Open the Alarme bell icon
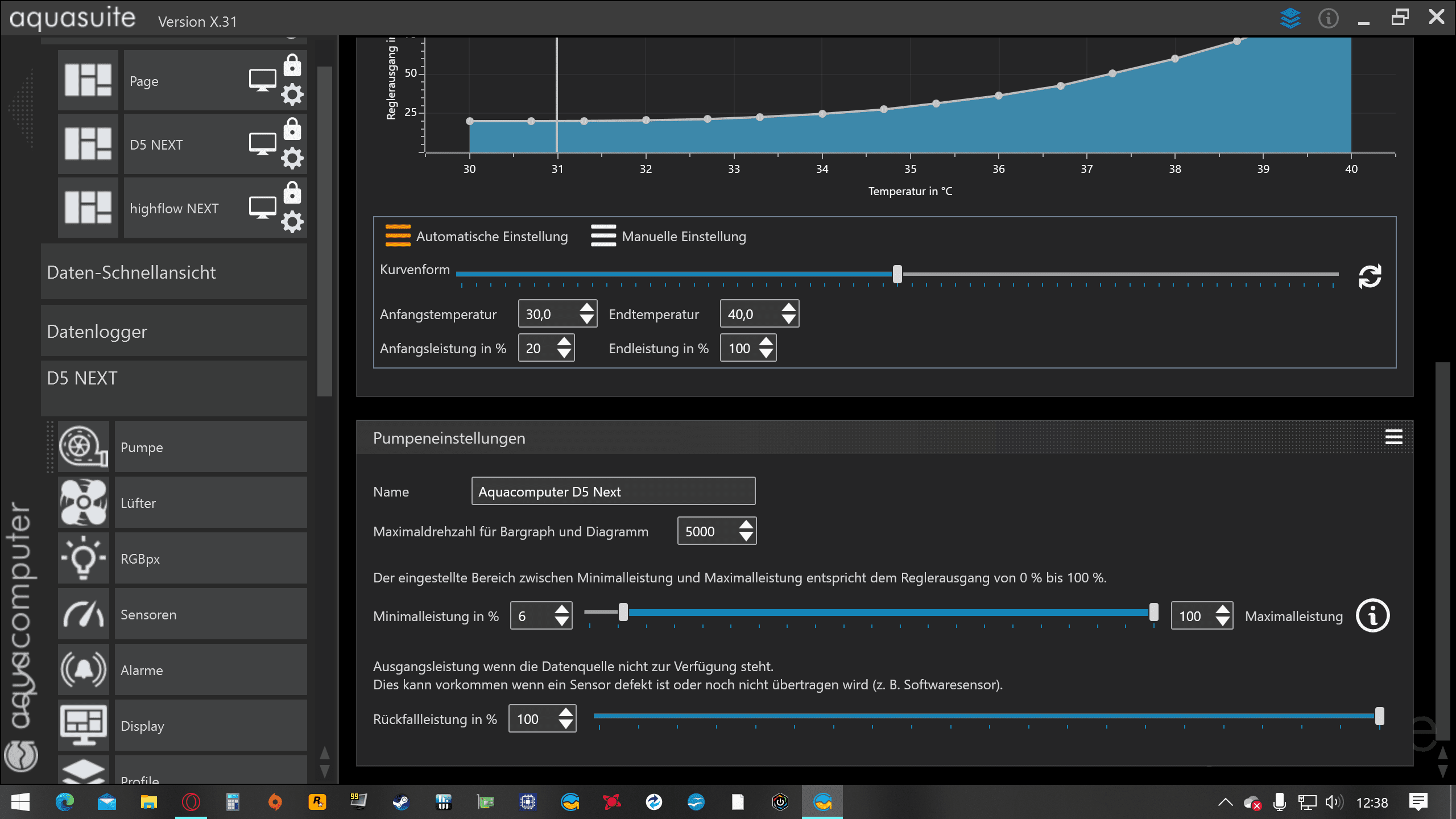The height and width of the screenshot is (819, 1456). point(84,670)
